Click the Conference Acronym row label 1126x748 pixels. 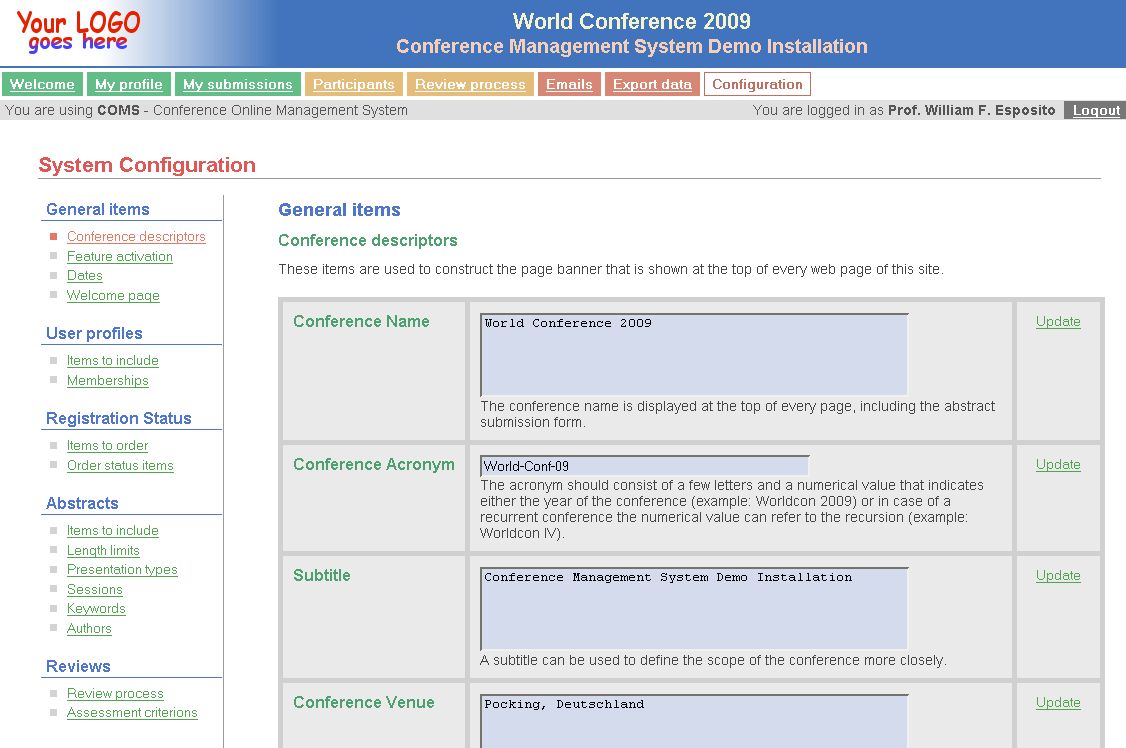[x=373, y=464]
